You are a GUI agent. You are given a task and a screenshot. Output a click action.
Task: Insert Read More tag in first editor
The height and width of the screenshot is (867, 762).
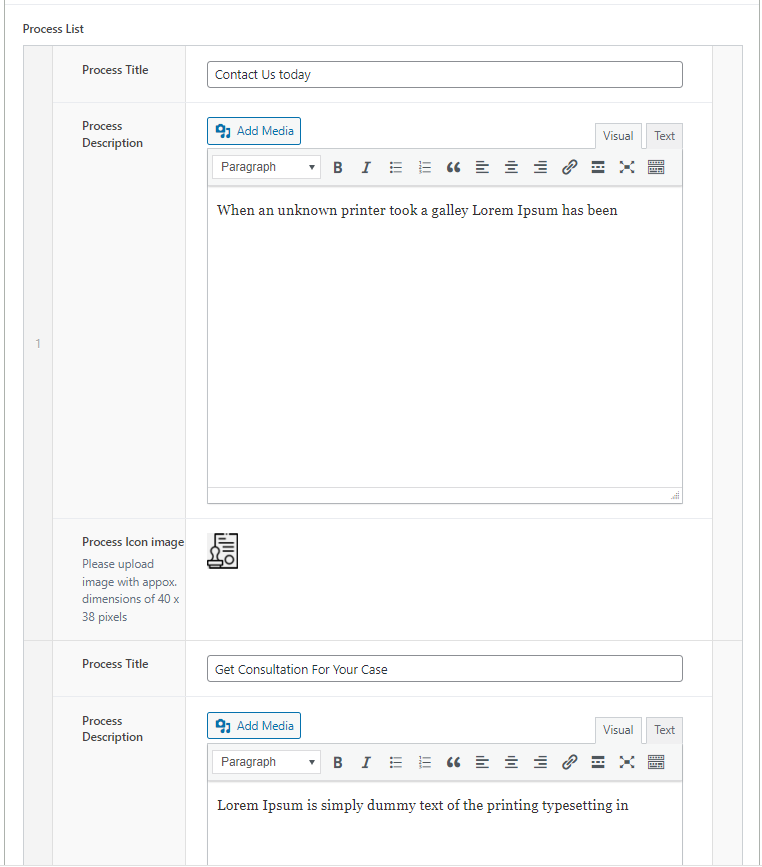click(598, 167)
